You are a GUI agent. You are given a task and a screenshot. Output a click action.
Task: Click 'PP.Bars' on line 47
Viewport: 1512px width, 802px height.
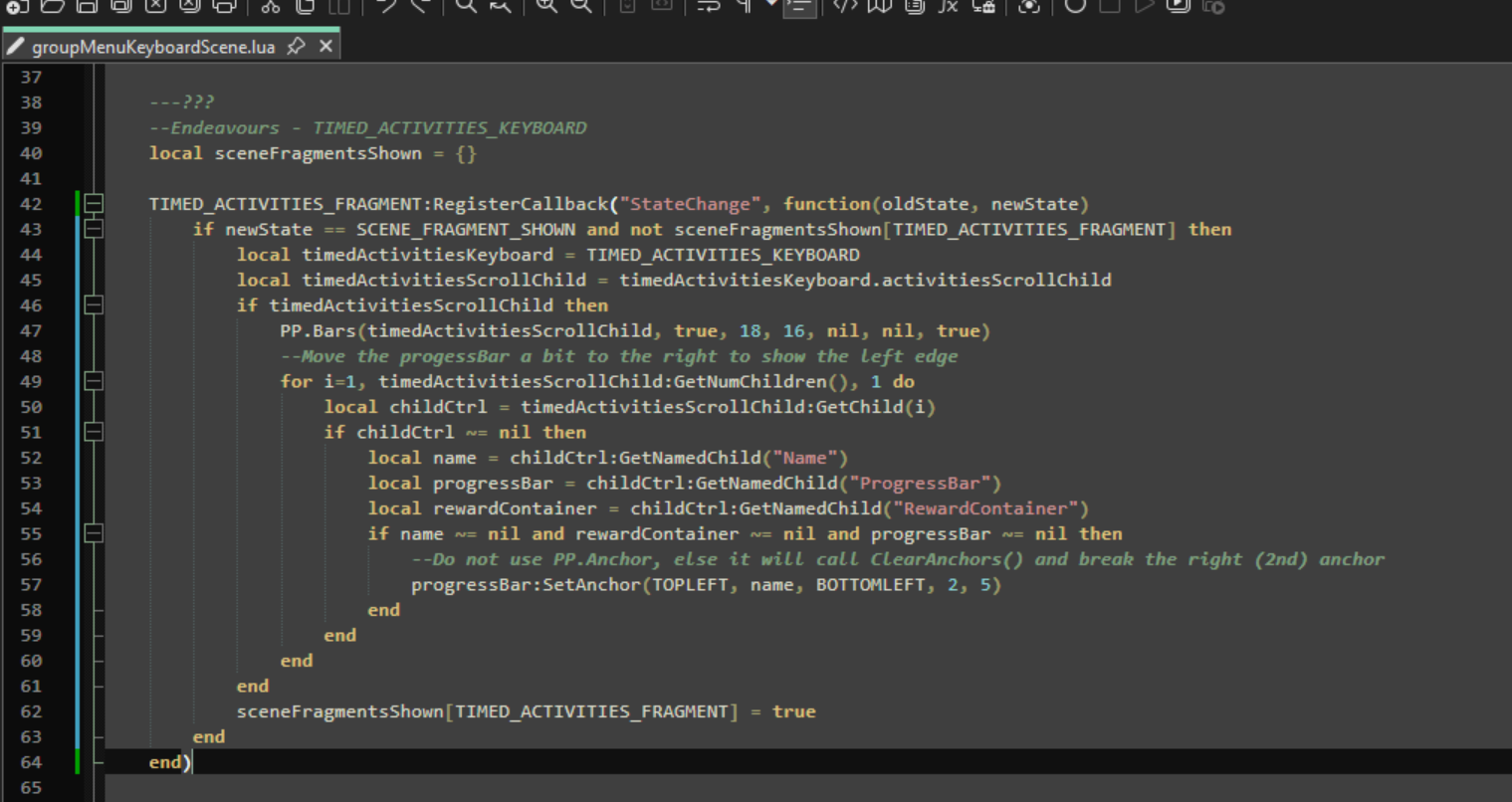coord(318,330)
